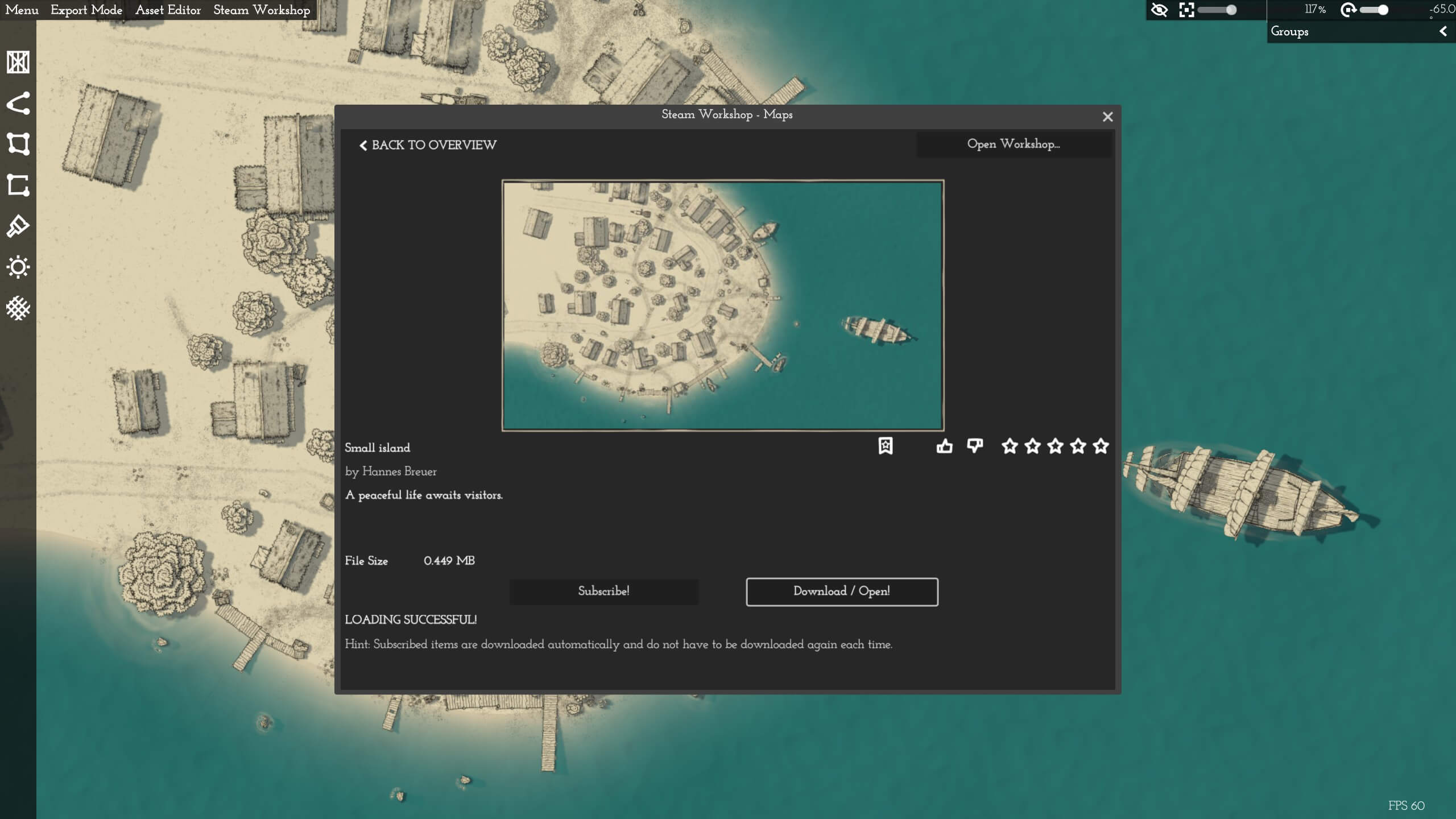Click the Small island map preview thumbnail
Image resolution: width=1456 pixels, height=819 pixels.
722,305
